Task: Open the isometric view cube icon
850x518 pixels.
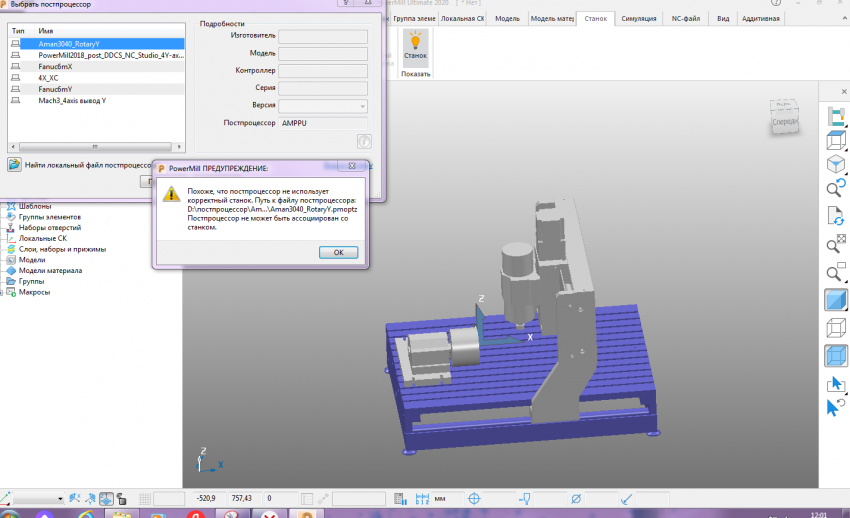Action: 835,163
